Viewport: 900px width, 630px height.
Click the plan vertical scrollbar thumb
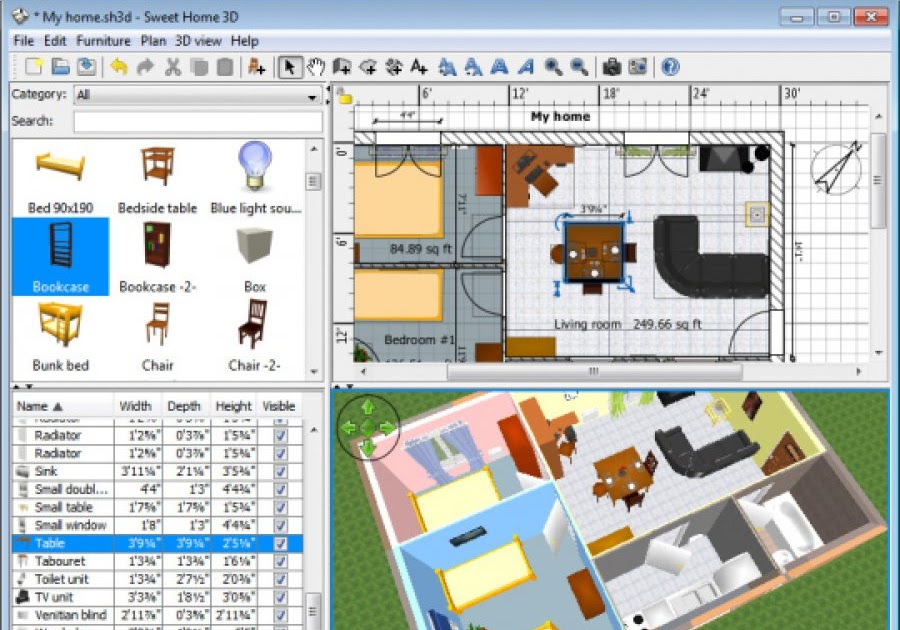click(878, 180)
